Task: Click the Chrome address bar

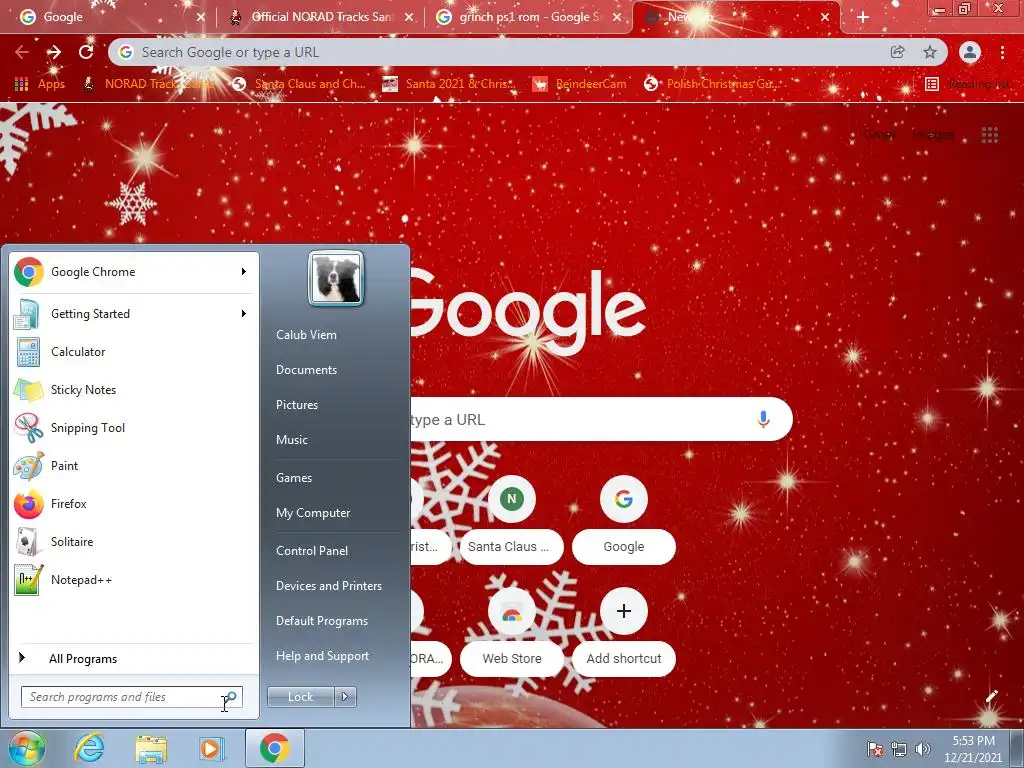Action: (x=509, y=52)
